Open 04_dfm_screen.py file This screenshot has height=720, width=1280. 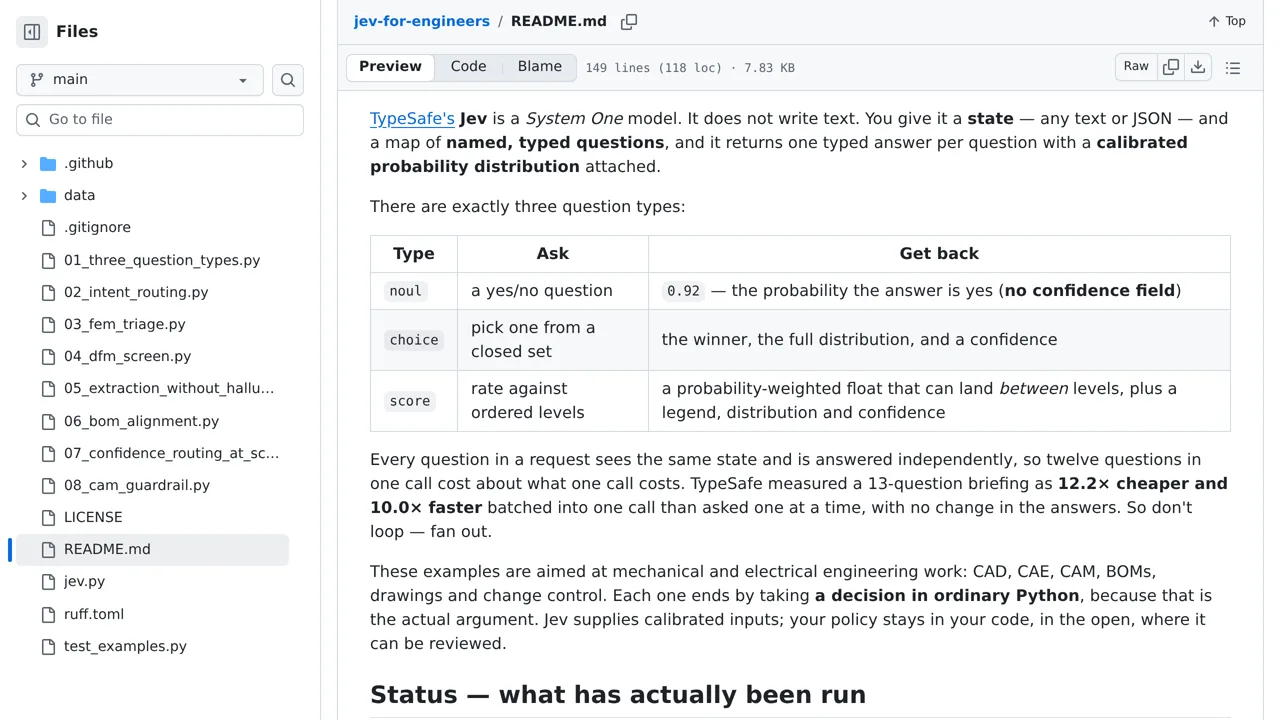click(x=127, y=356)
